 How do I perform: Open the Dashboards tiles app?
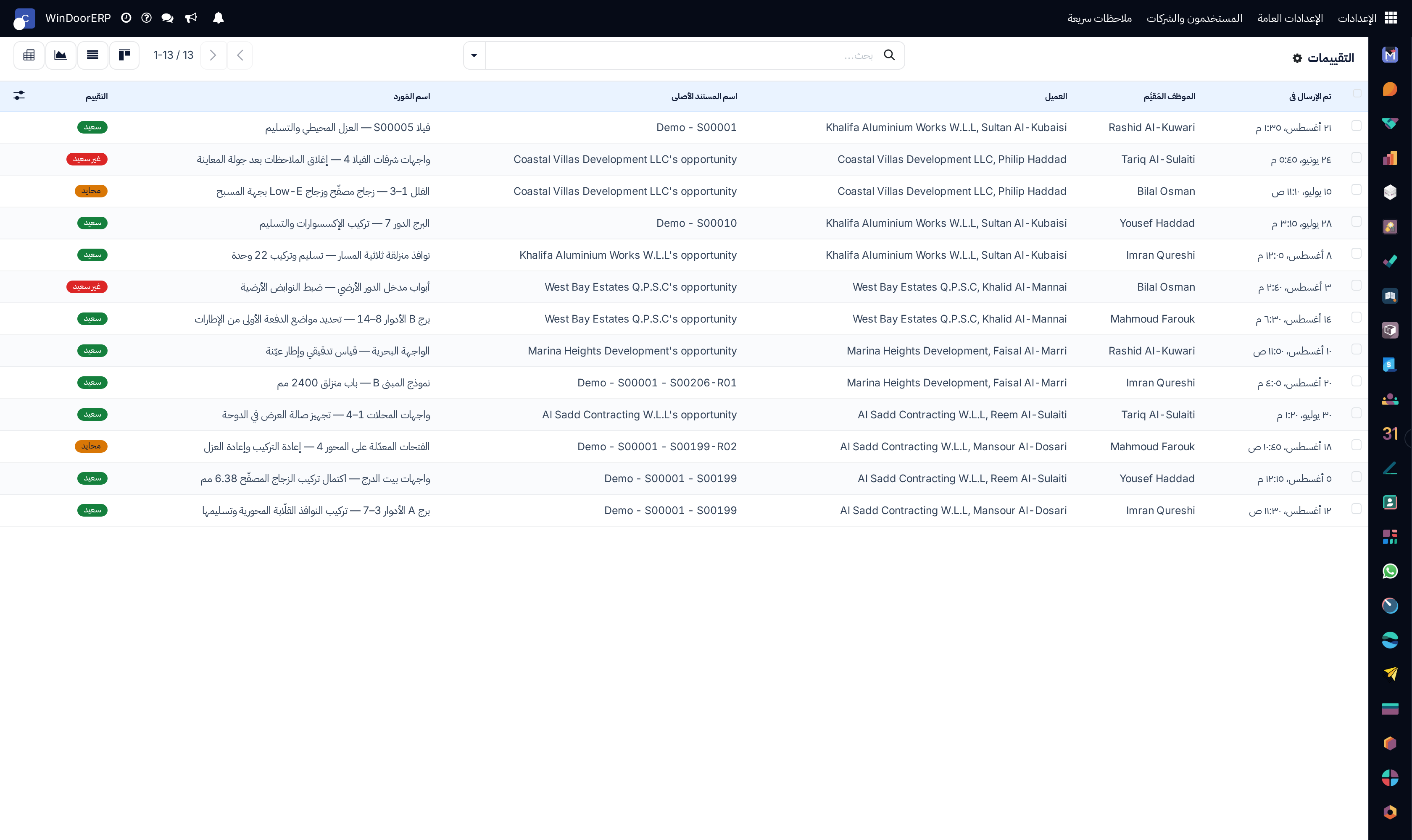click(1390, 537)
